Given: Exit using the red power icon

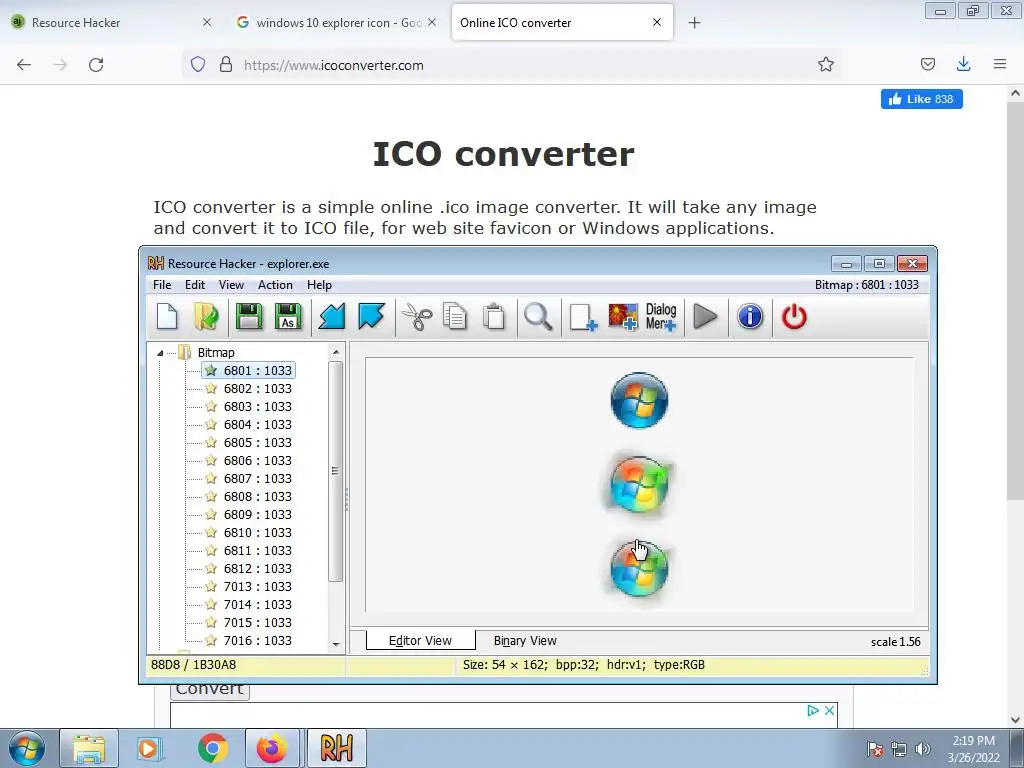Looking at the screenshot, I should [x=794, y=317].
